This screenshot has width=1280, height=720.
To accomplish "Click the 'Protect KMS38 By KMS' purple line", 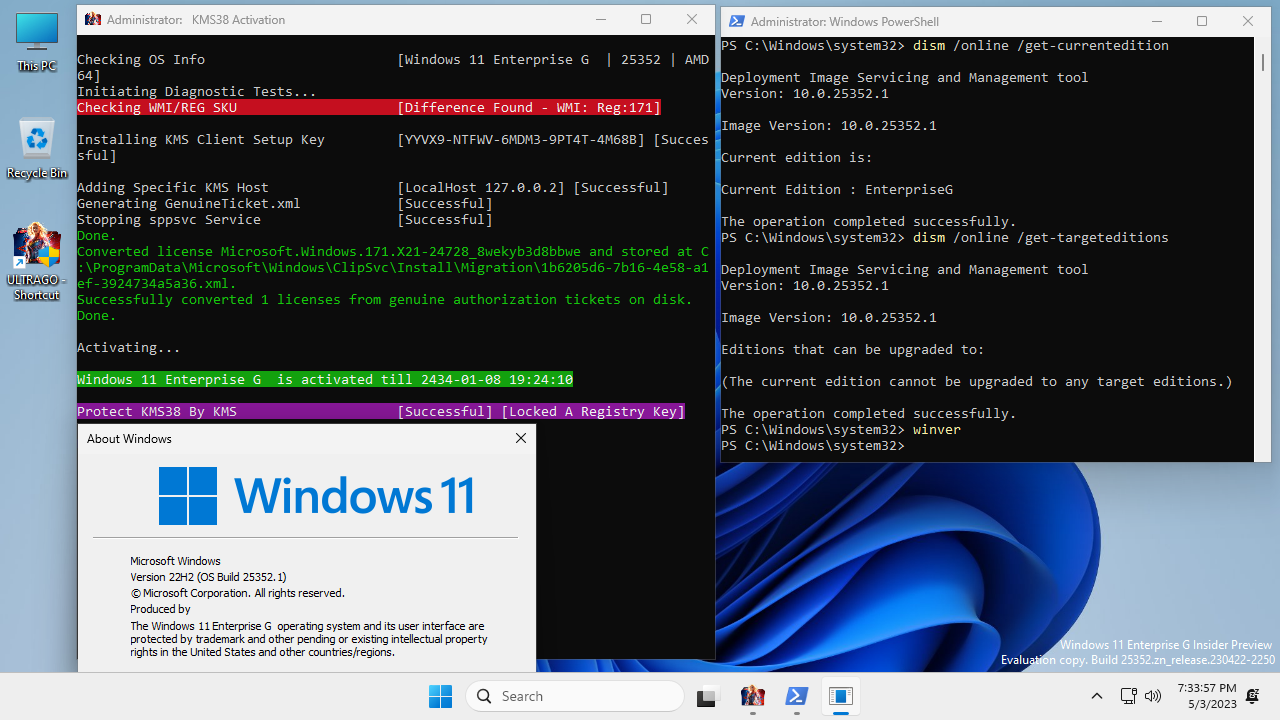I will pos(381,411).
